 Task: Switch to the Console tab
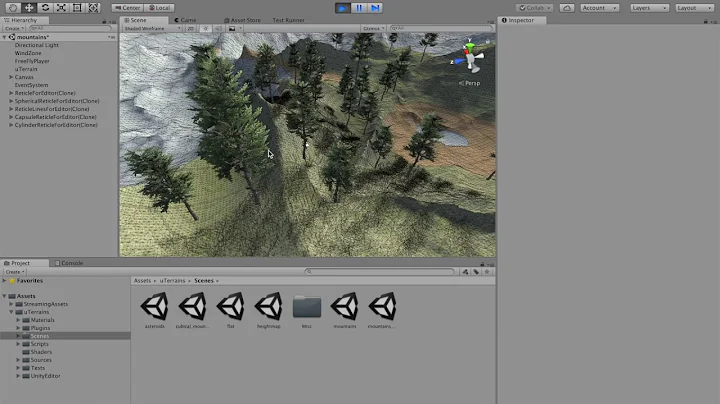[x=69, y=263]
